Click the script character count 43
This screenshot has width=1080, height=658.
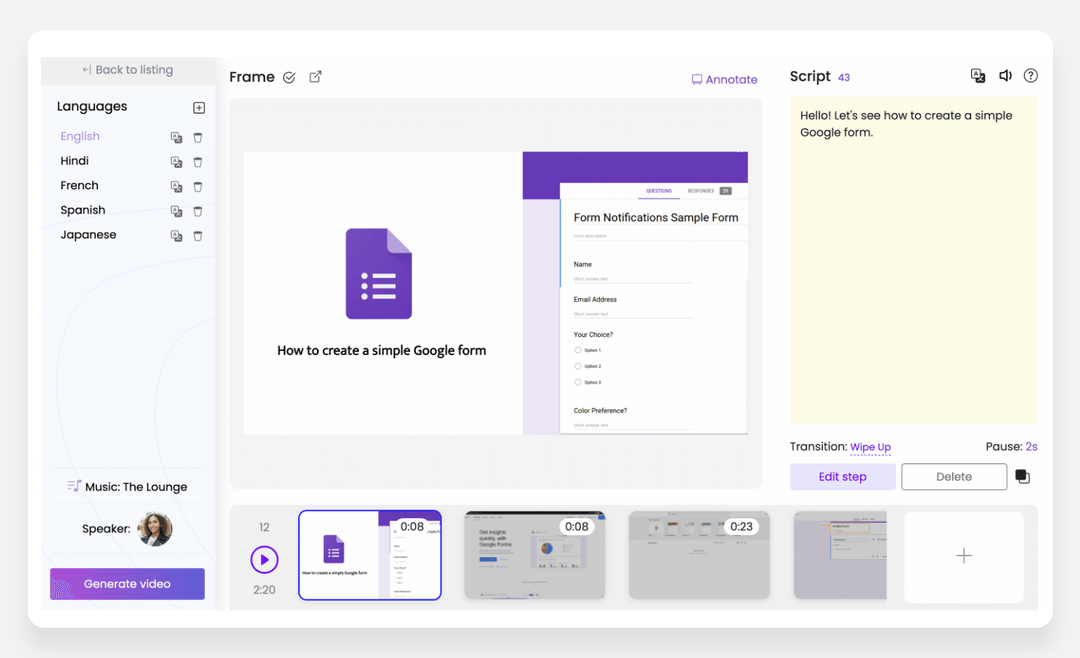coord(844,78)
